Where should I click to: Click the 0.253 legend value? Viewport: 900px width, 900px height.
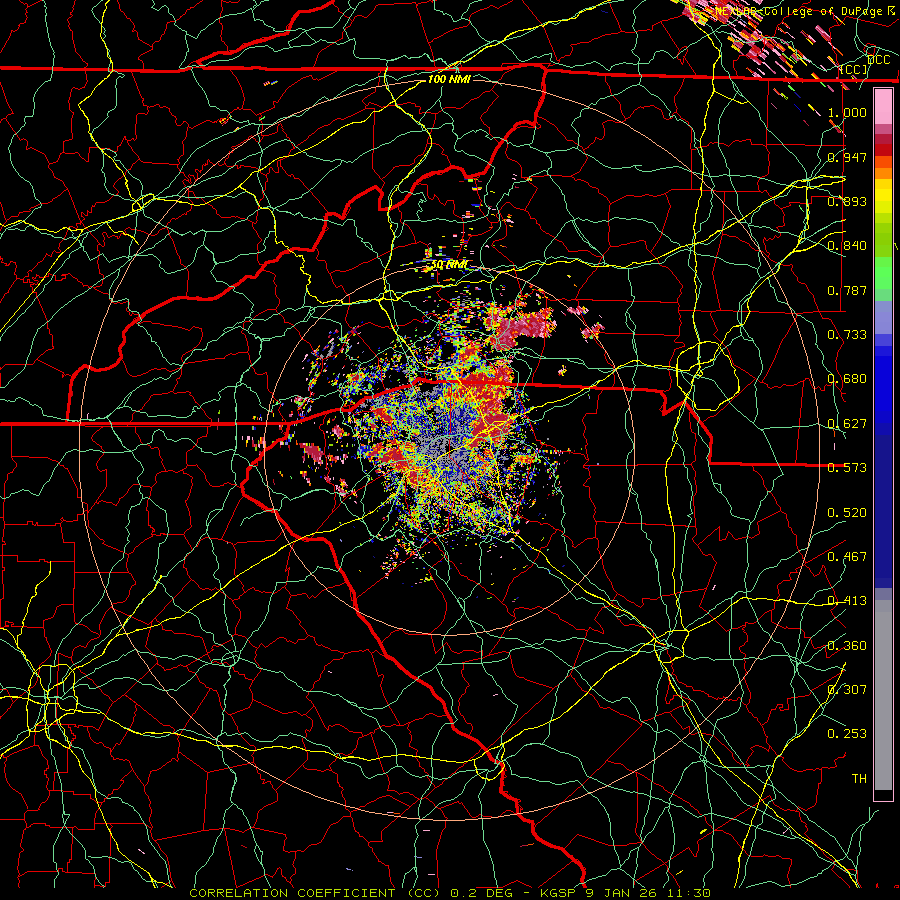(x=847, y=734)
